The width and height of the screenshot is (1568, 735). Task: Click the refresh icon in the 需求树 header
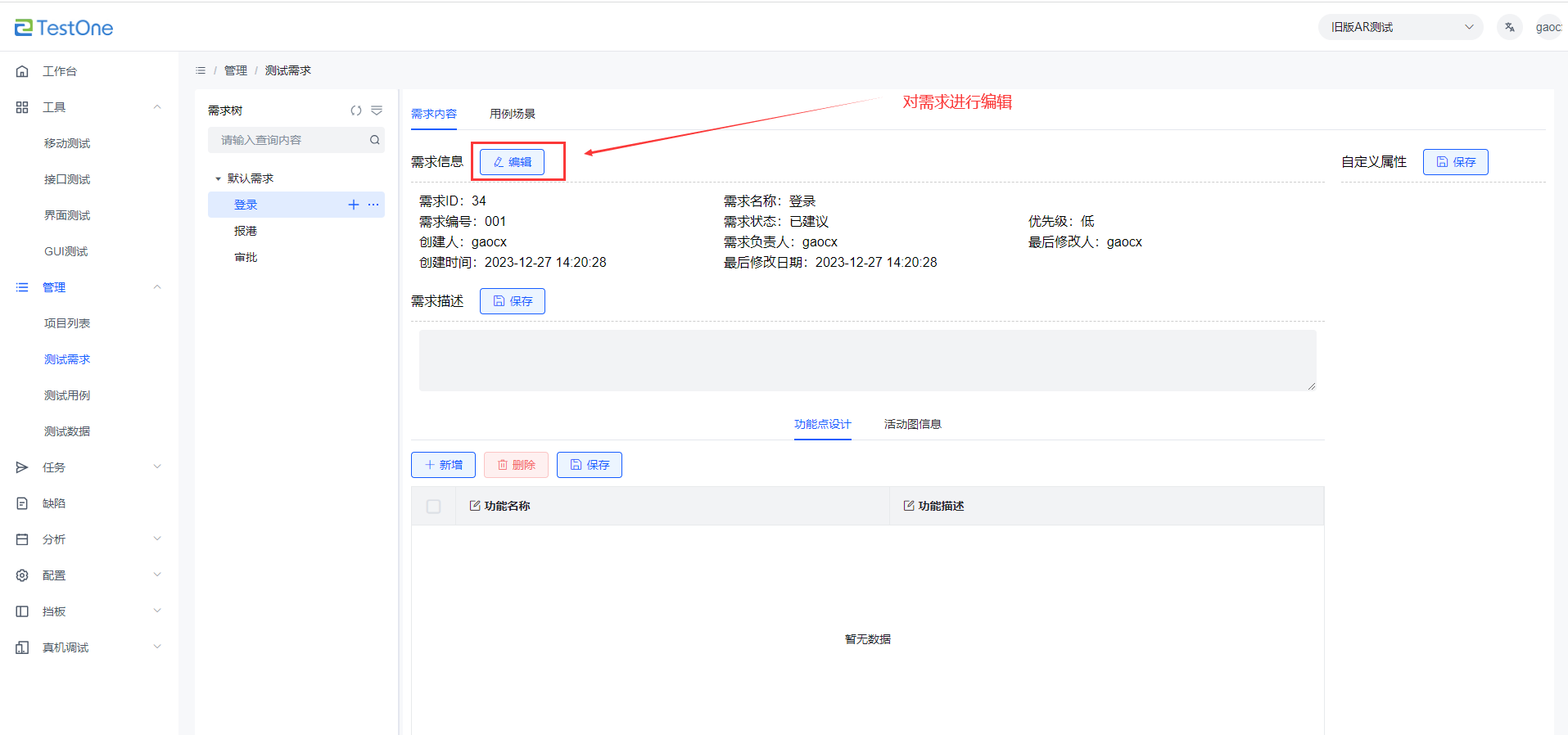(356, 110)
